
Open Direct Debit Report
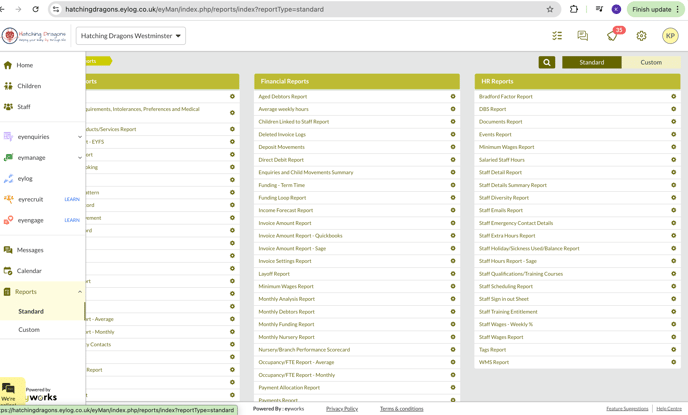[281, 160]
